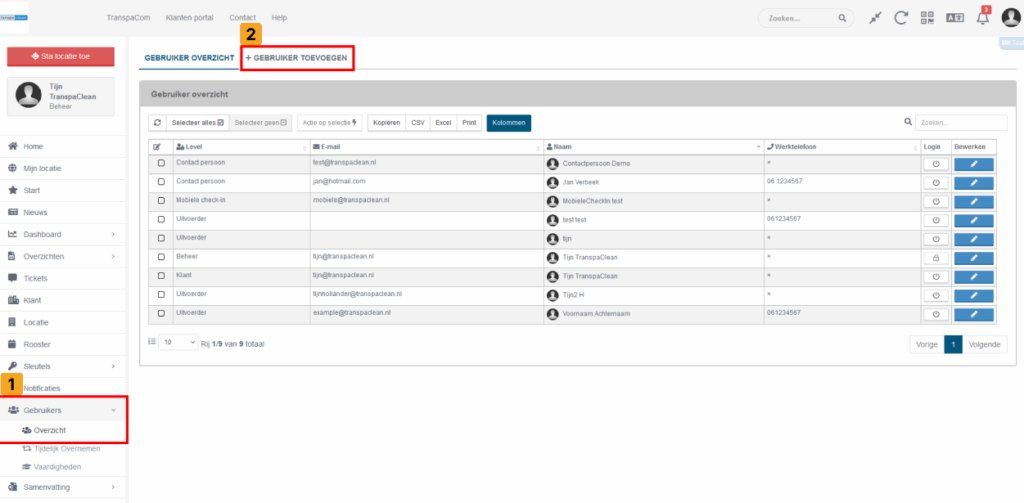This screenshot has height=503, width=1024.
Task: Click the edit pencil for Jan Verbeek
Action: pyautogui.click(x=974, y=183)
